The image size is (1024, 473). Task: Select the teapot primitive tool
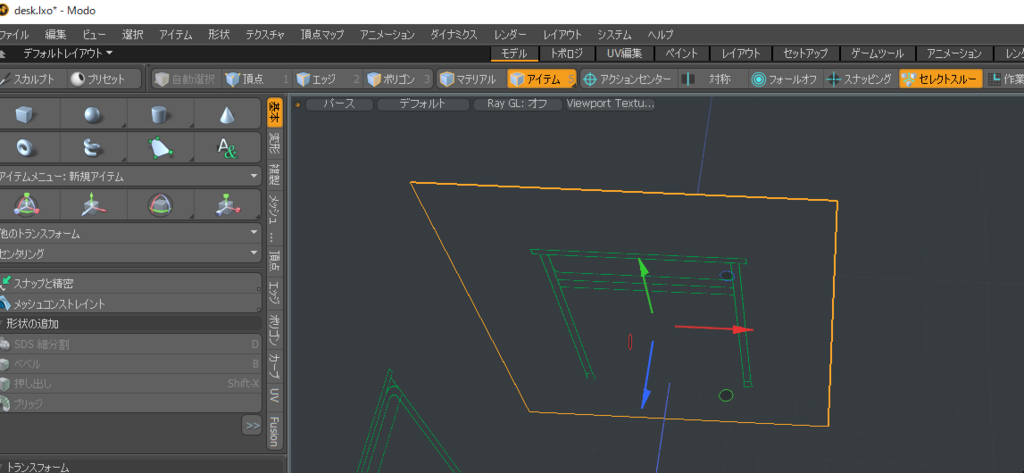tap(93, 148)
